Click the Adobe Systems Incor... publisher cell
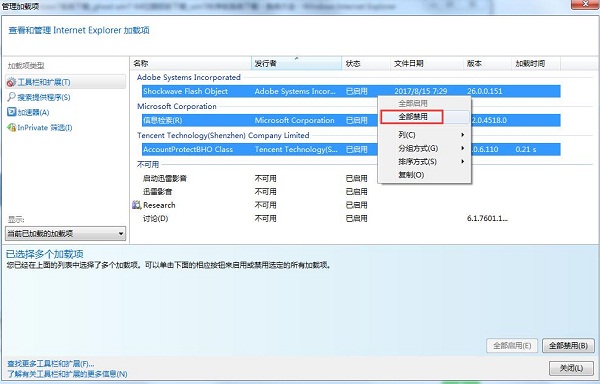600x384 pixels. (295, 91)
